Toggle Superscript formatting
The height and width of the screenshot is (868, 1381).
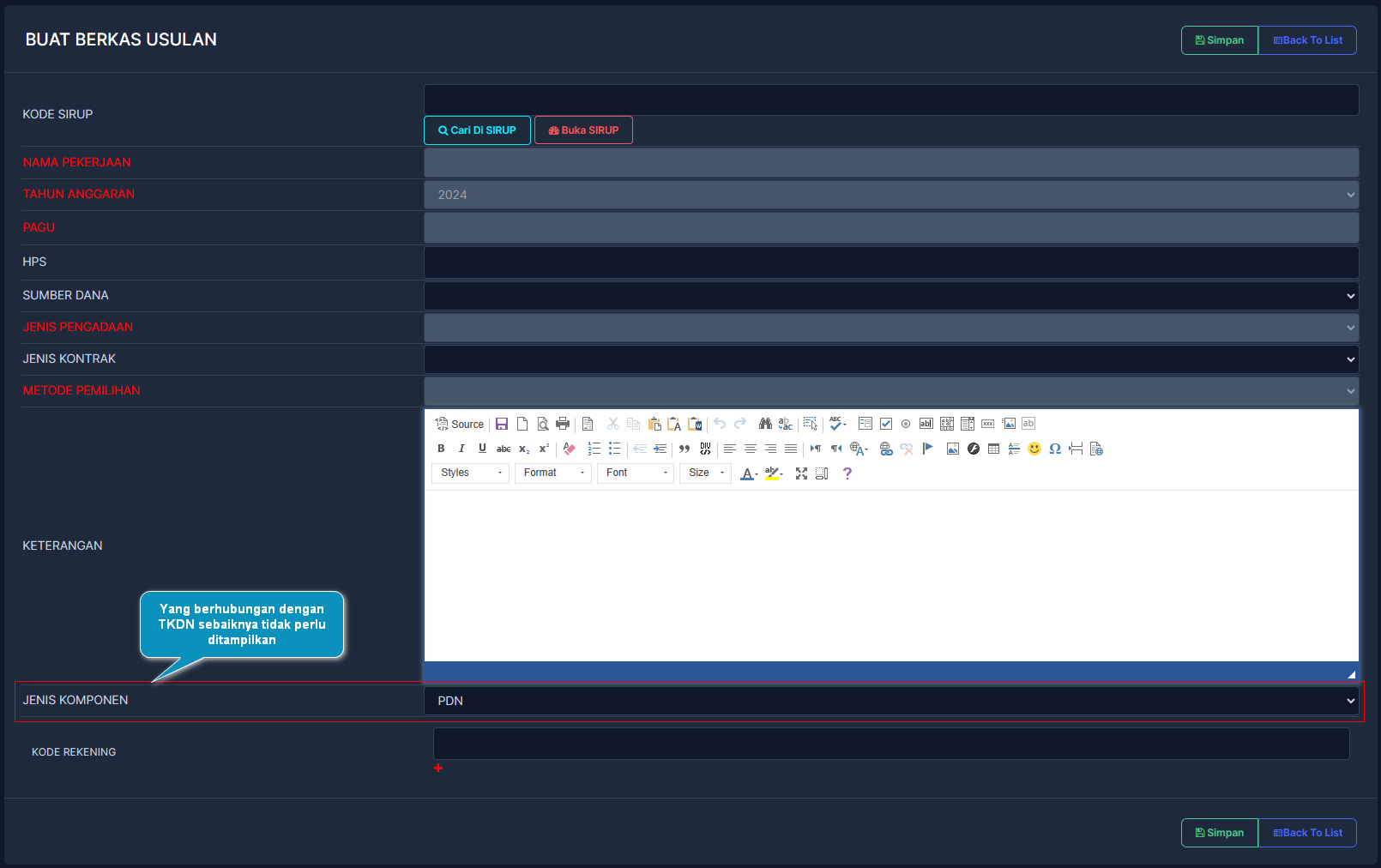[544, 449]
